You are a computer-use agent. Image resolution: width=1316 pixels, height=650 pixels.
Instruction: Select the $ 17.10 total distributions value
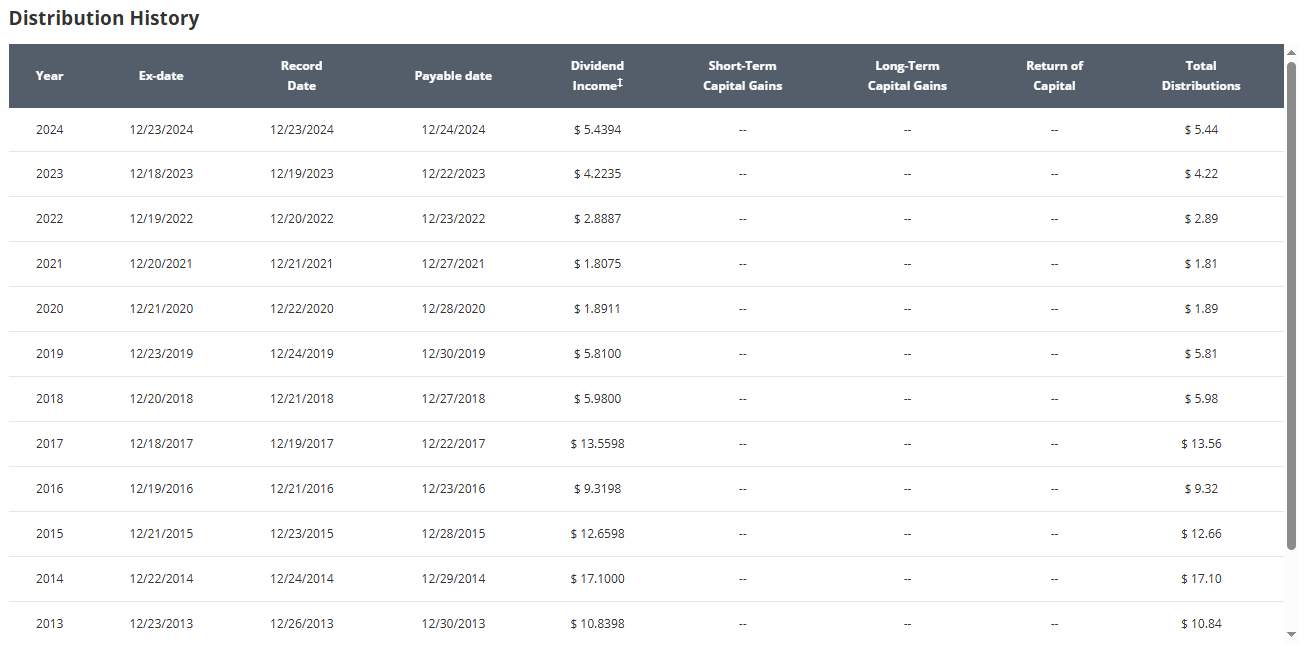click(x=1201, y=579)
